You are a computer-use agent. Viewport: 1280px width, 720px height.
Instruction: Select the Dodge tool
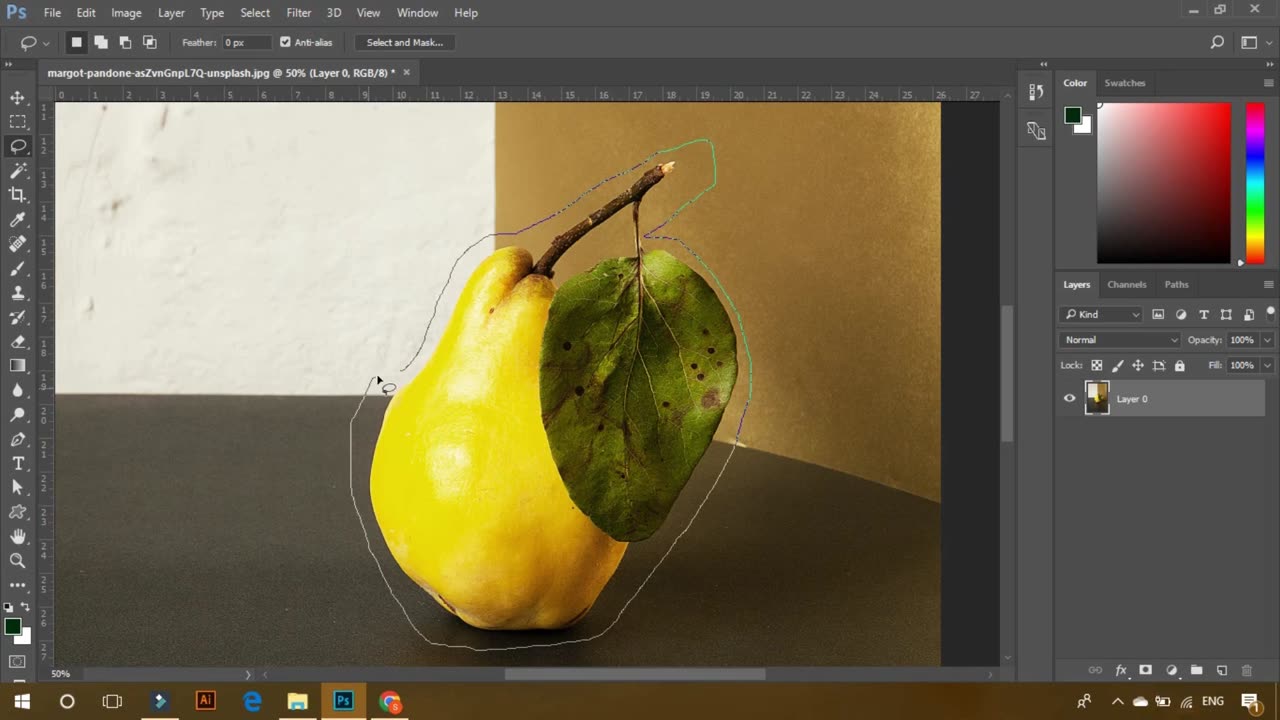tap(18, 414)
